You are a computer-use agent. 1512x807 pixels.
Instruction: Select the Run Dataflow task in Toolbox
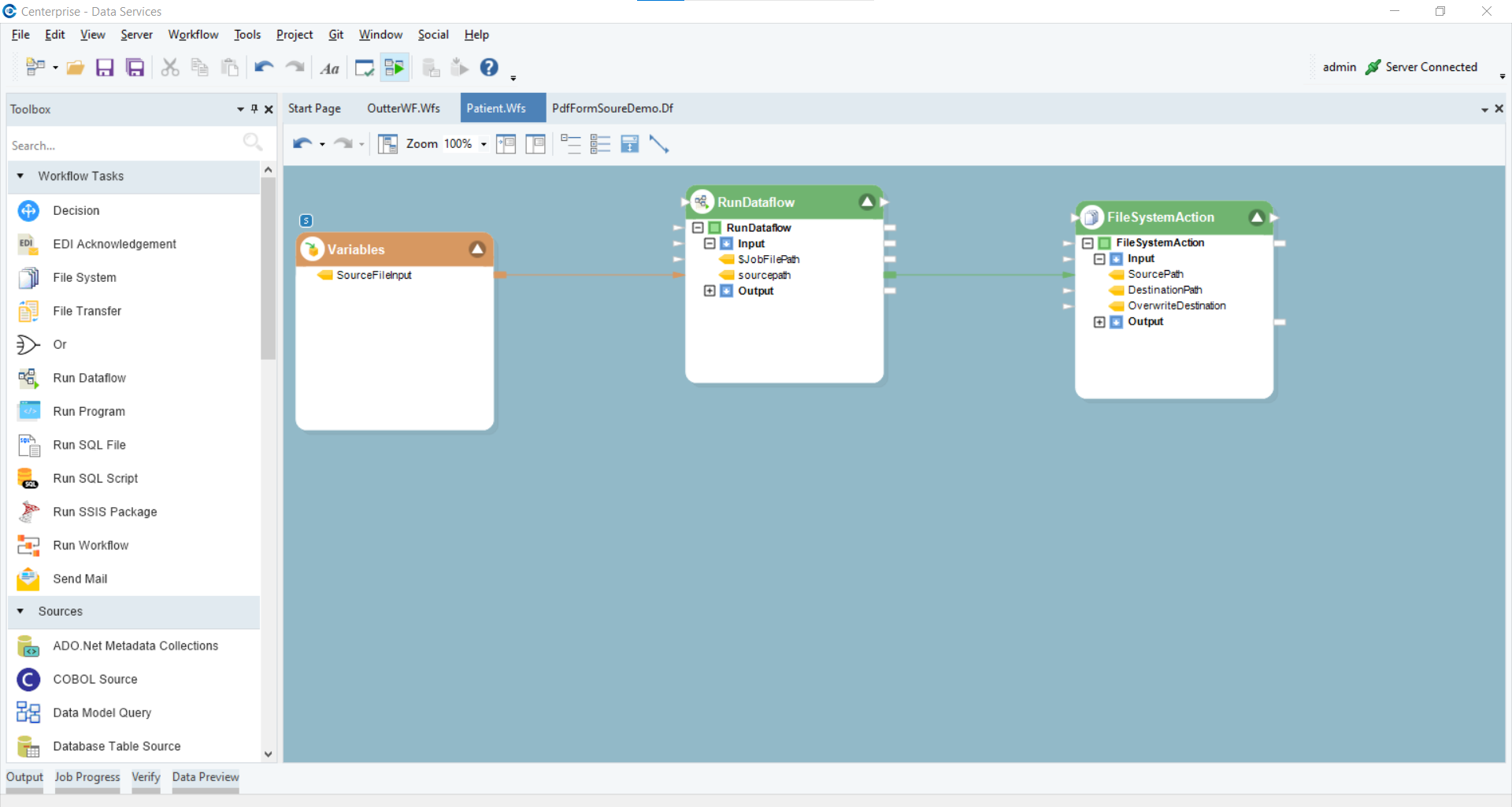[x=89, y=378]
